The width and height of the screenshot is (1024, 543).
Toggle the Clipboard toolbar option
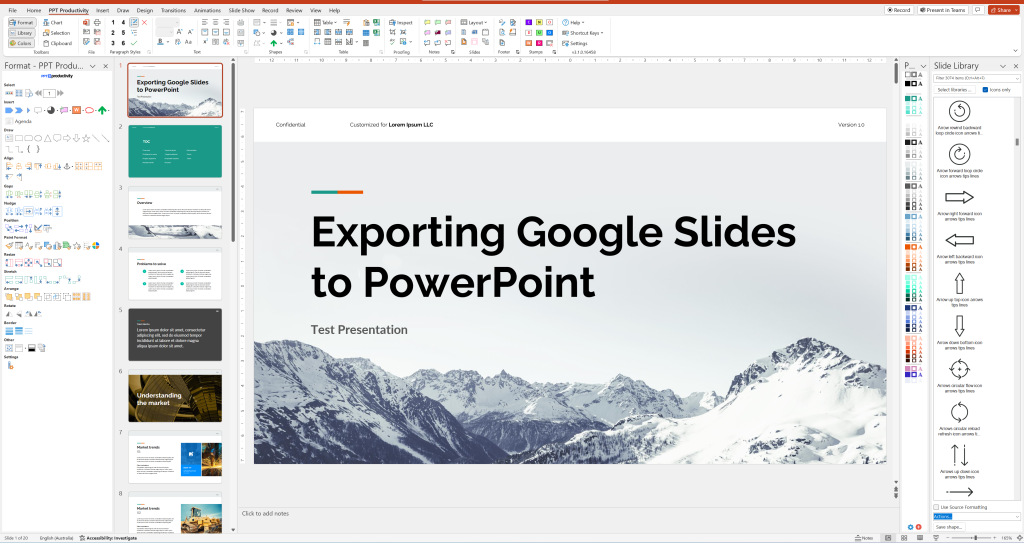click(x=57, y=43)
